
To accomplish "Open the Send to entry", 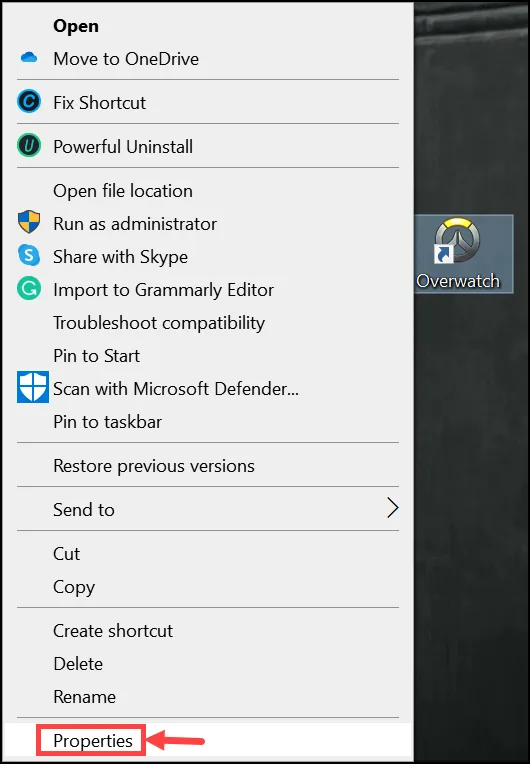I will [208, 510].
